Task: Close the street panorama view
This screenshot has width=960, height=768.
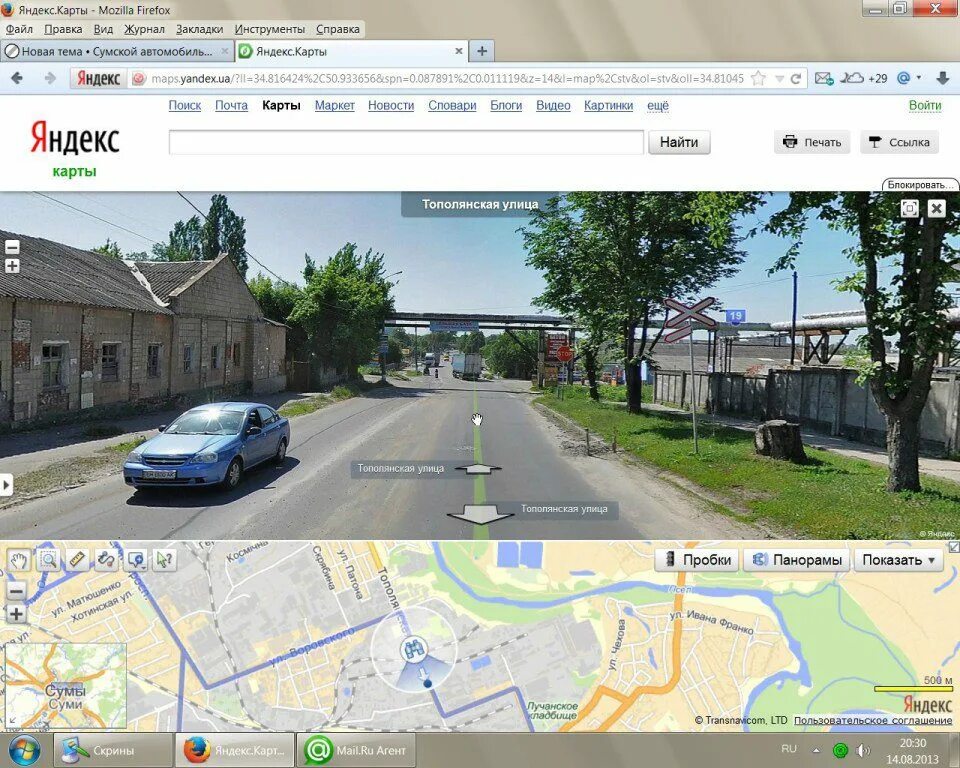Action: pyautogui.click(x=936, y=209)
